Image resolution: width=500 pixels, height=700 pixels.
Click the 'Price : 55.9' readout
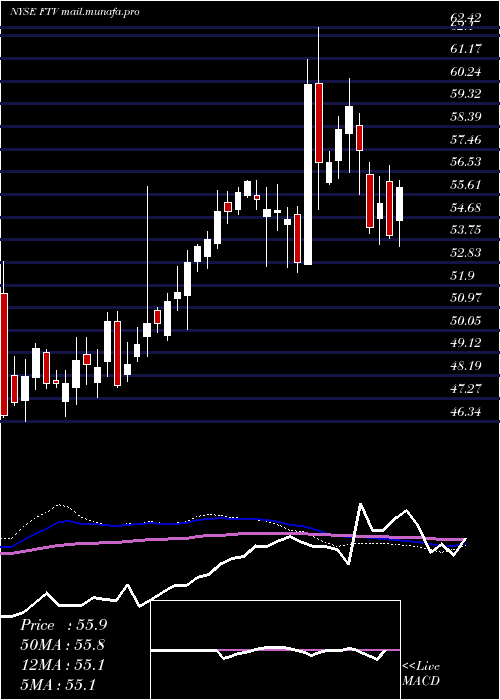click(63, 625)
